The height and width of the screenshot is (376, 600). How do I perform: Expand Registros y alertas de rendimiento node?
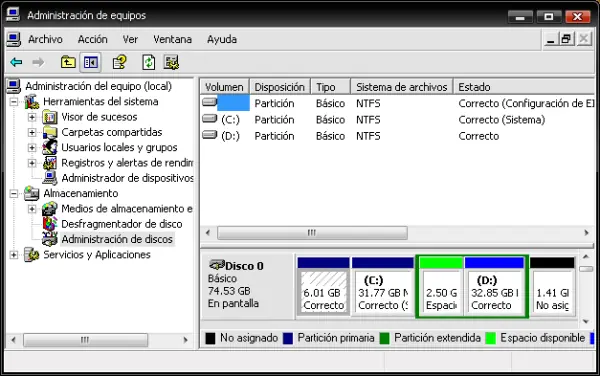pyautogui.click(x=32, y=163)
